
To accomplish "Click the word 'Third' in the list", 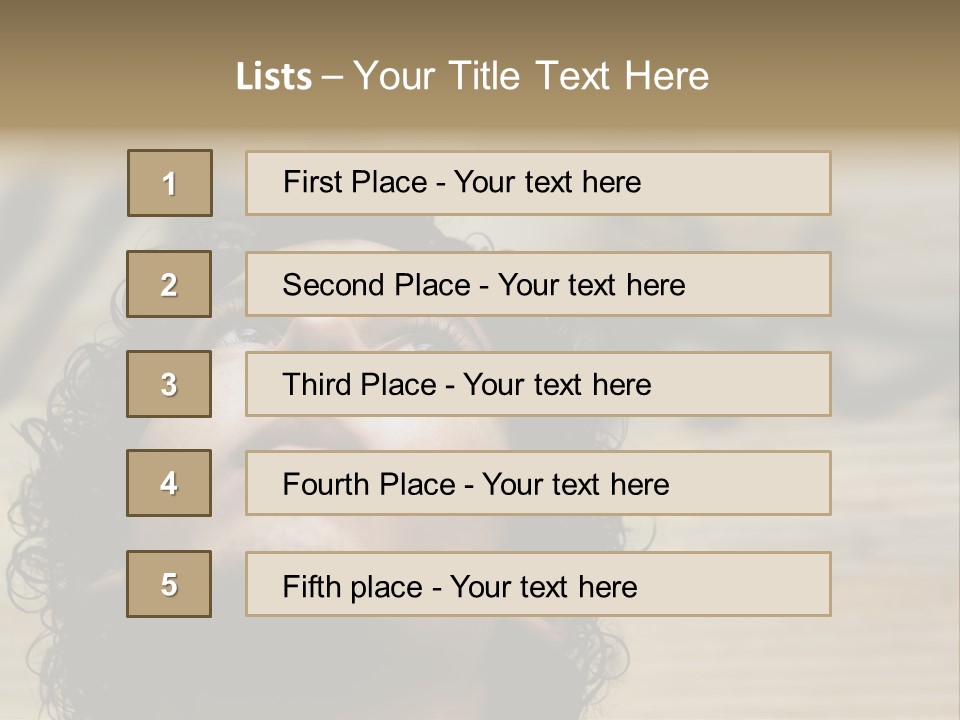I will coord(317,385).
